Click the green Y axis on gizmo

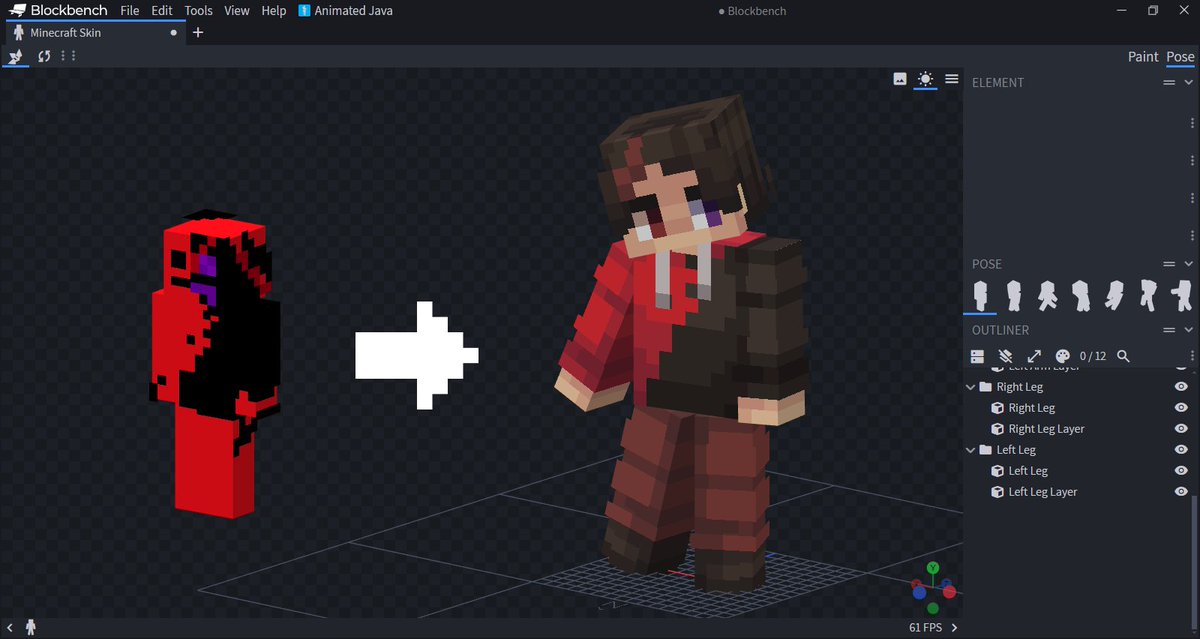(932, 568)
